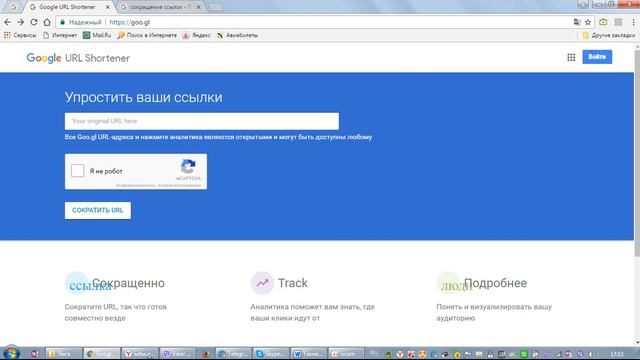This screenshot has width=640, height=360.
Task: Bookmark this page with the star icon
Action: 588,22
